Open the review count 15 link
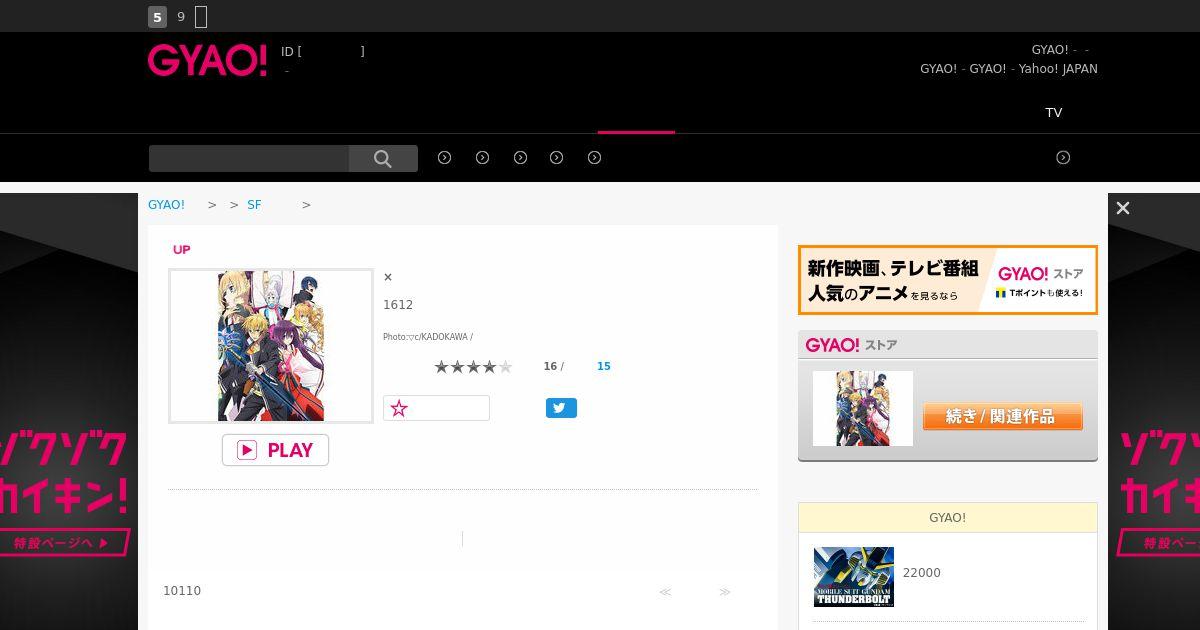Screen dimensions: 1200x630 point(604,366)
